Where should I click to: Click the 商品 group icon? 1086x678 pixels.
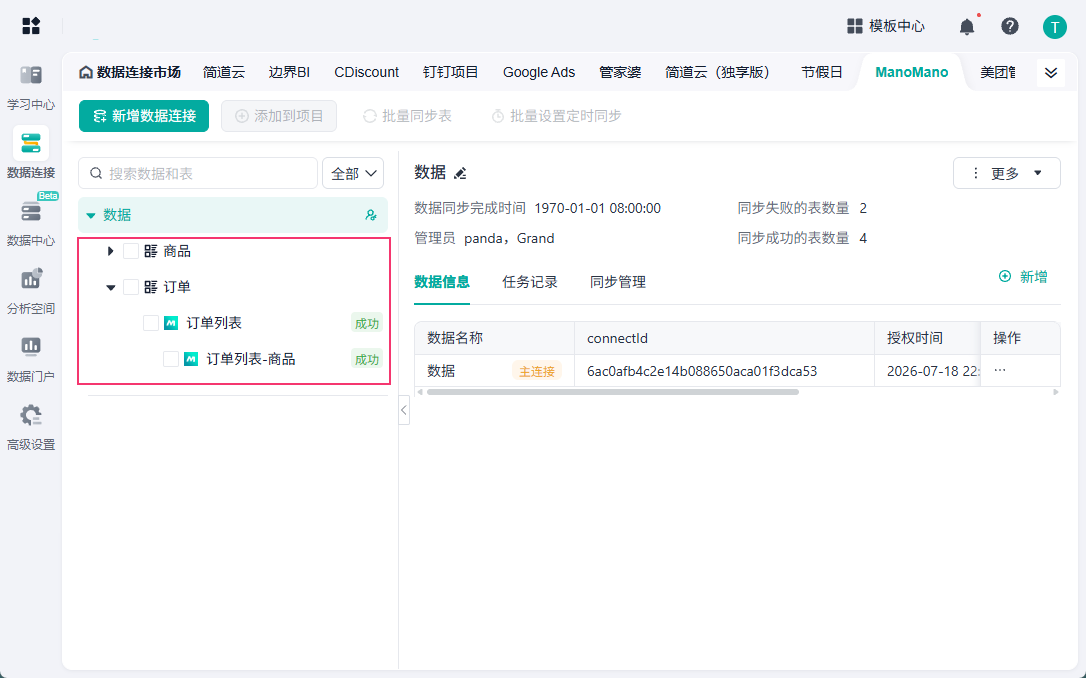150,251
